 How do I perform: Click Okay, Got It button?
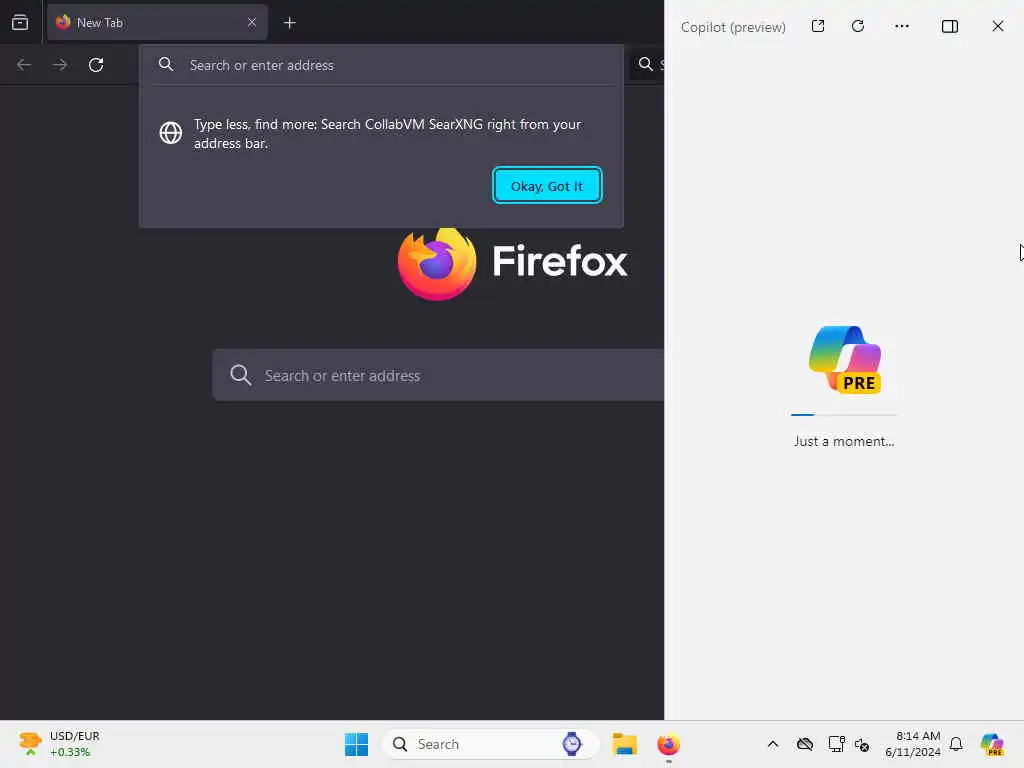point(547,186)
